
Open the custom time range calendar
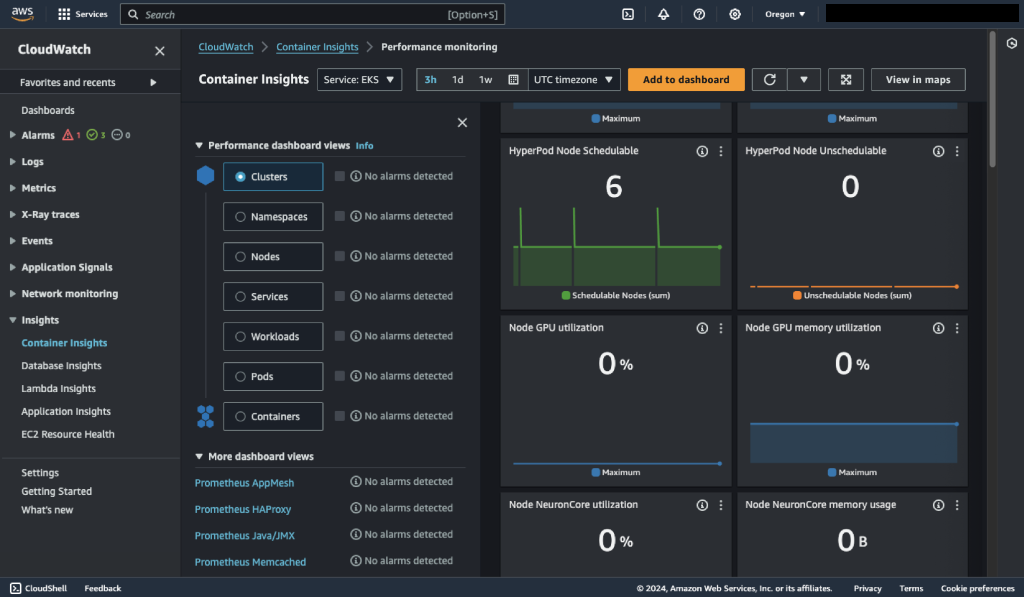coord(513,80)
